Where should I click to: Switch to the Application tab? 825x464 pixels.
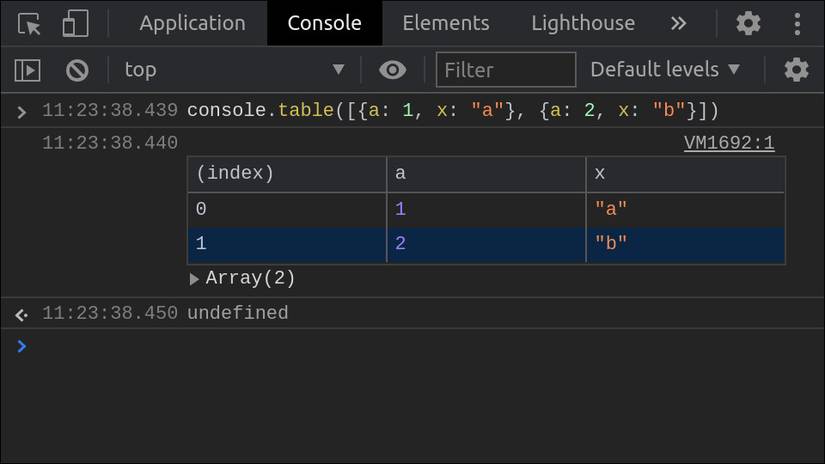(x=192, y=23)
